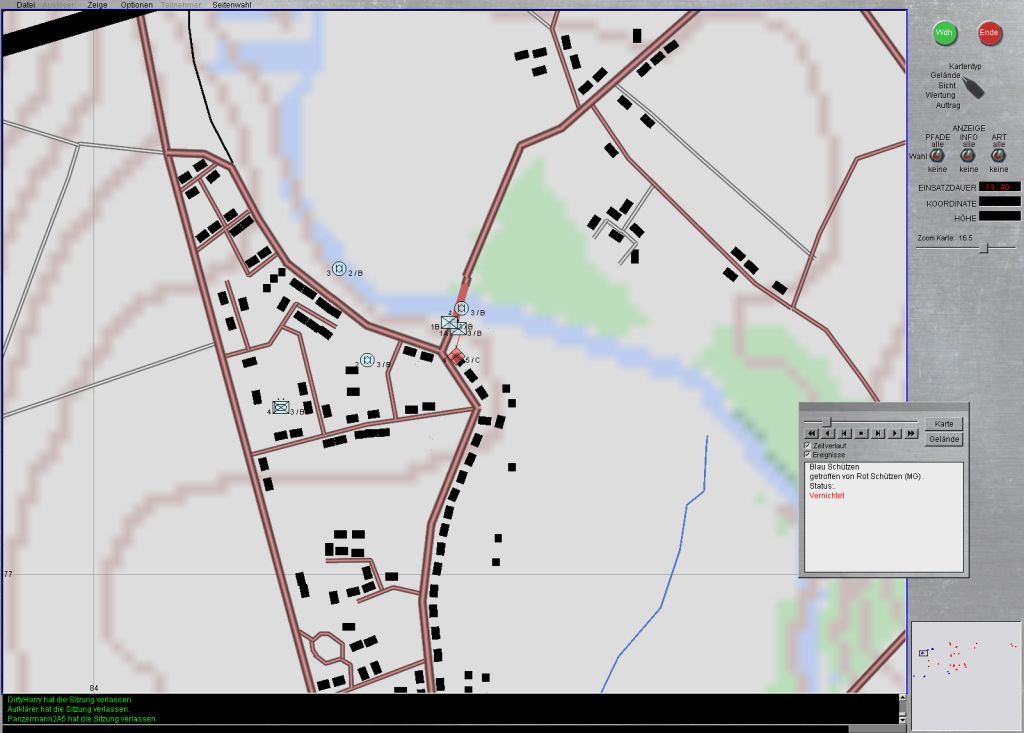Click the fast rewind playback button
1024x733 pixels.
click(x=811, y=433)
